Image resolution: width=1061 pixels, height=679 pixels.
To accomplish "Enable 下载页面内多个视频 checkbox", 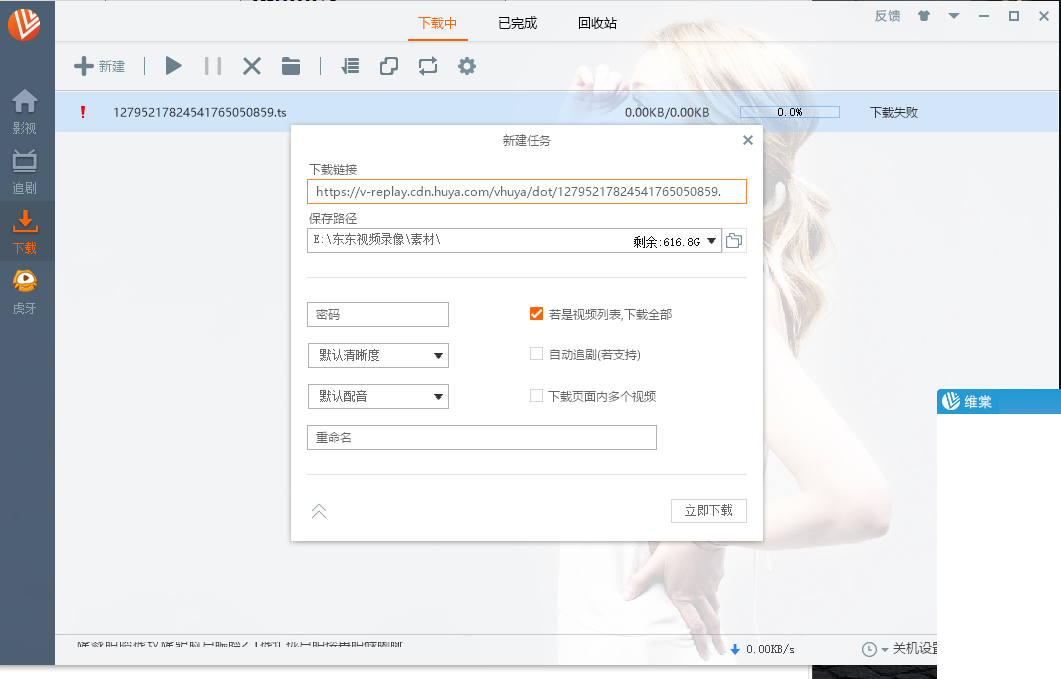I will [536, 396].
